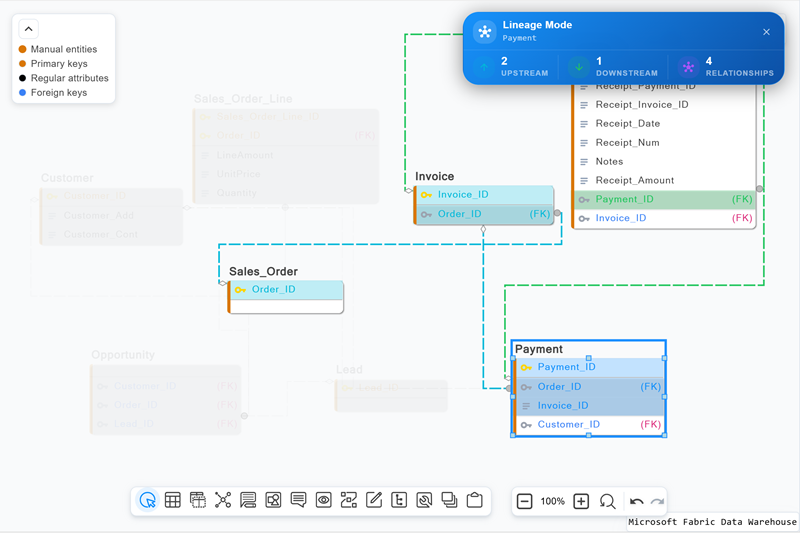Click key icon beside Order_ID in Sales_Order
800x534 pixels.
(x=240, y=290)
